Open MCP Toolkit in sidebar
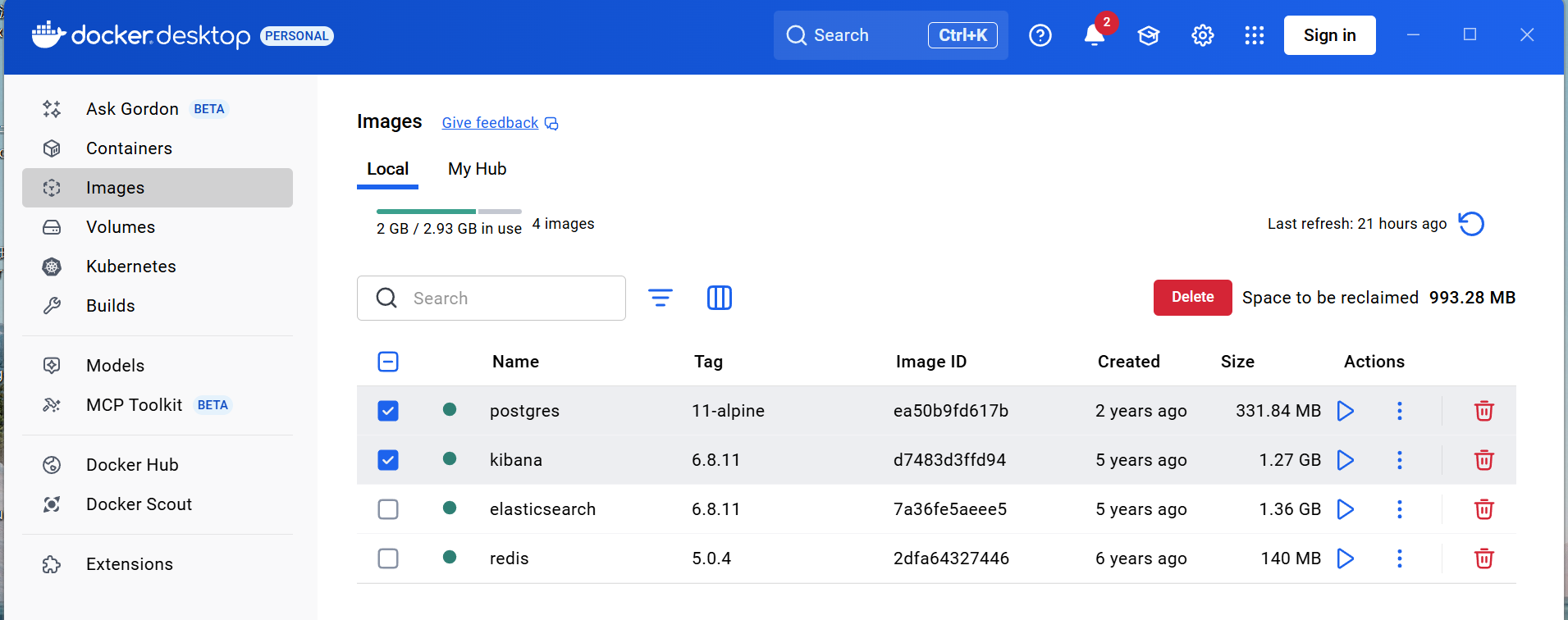The image size is (1568, 620). point(158,405)
